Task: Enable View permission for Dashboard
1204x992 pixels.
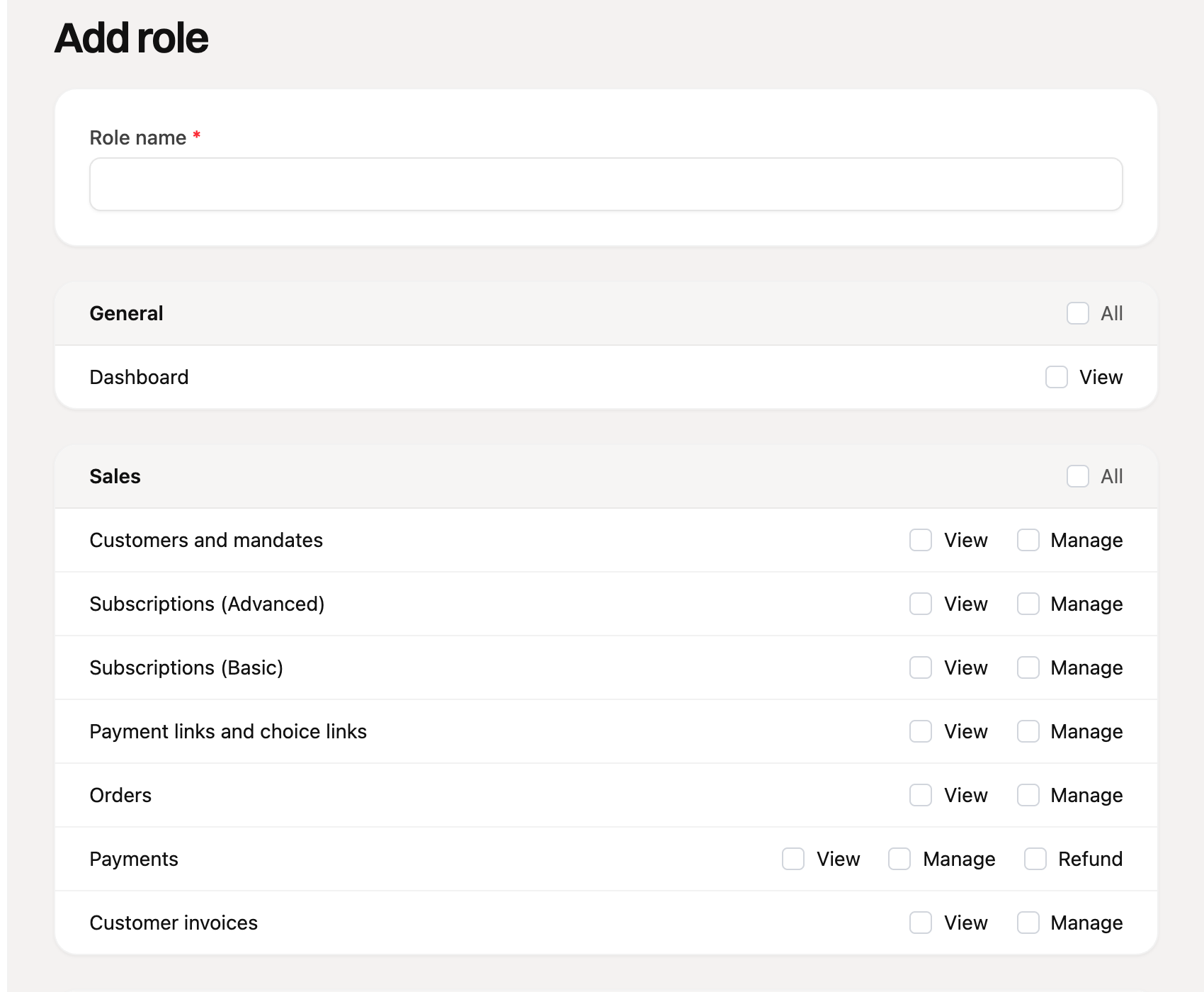Action: (1057, 377)
